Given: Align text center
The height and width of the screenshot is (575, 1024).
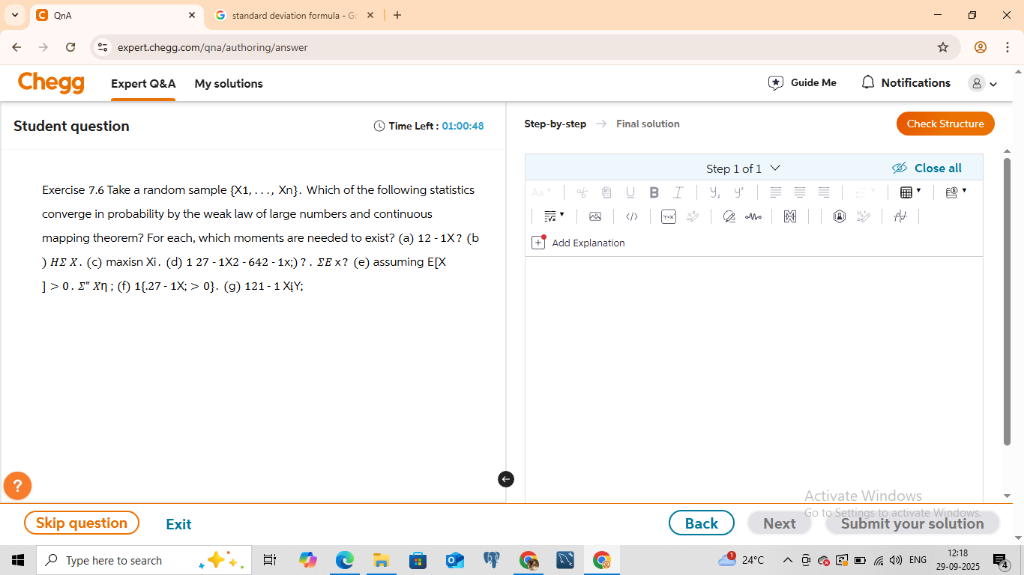Looking at the screenshot, I should tap(799, 192).
